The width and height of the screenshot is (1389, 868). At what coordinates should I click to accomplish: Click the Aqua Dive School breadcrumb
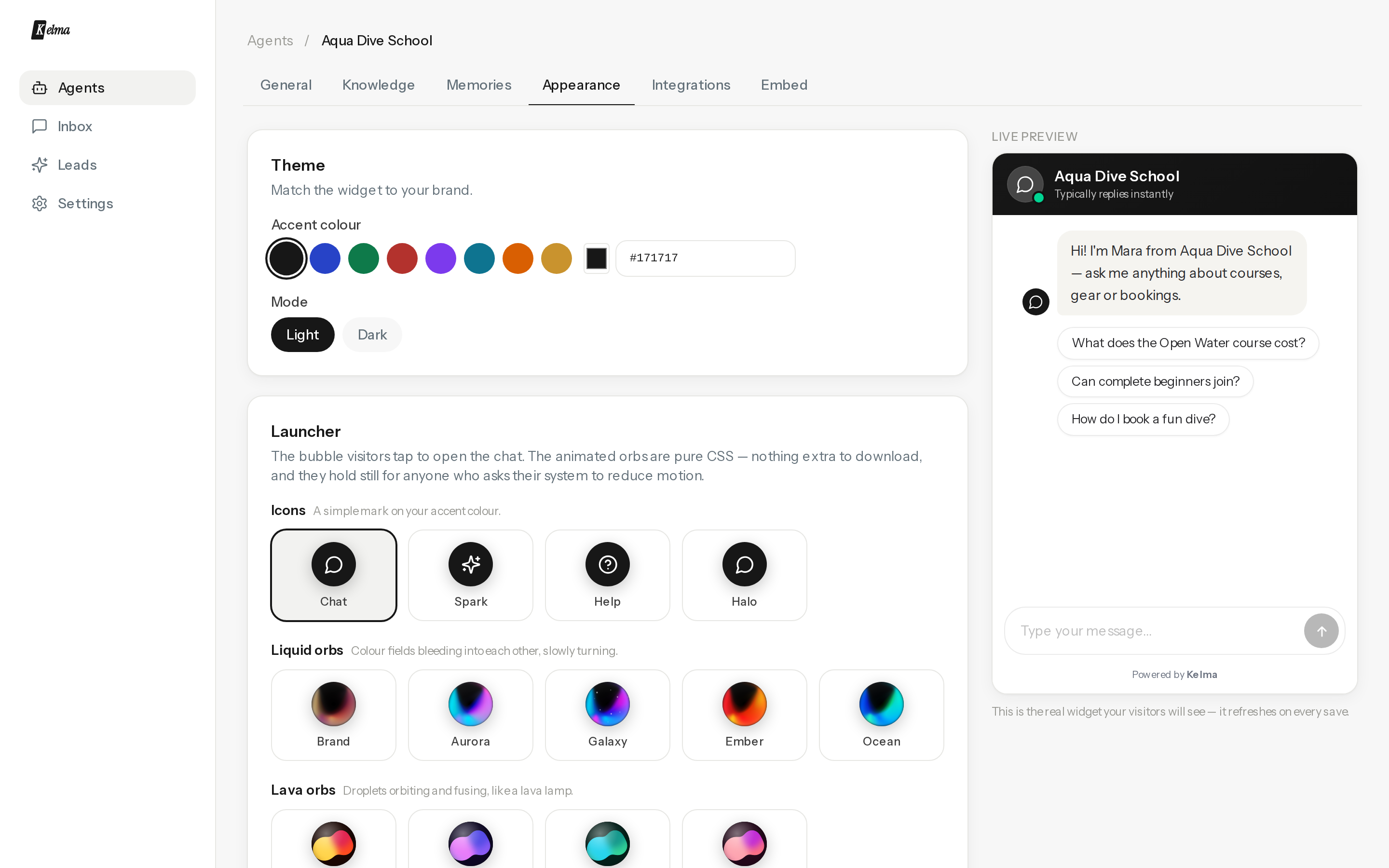pyautogui.click(x=377, y=41)
